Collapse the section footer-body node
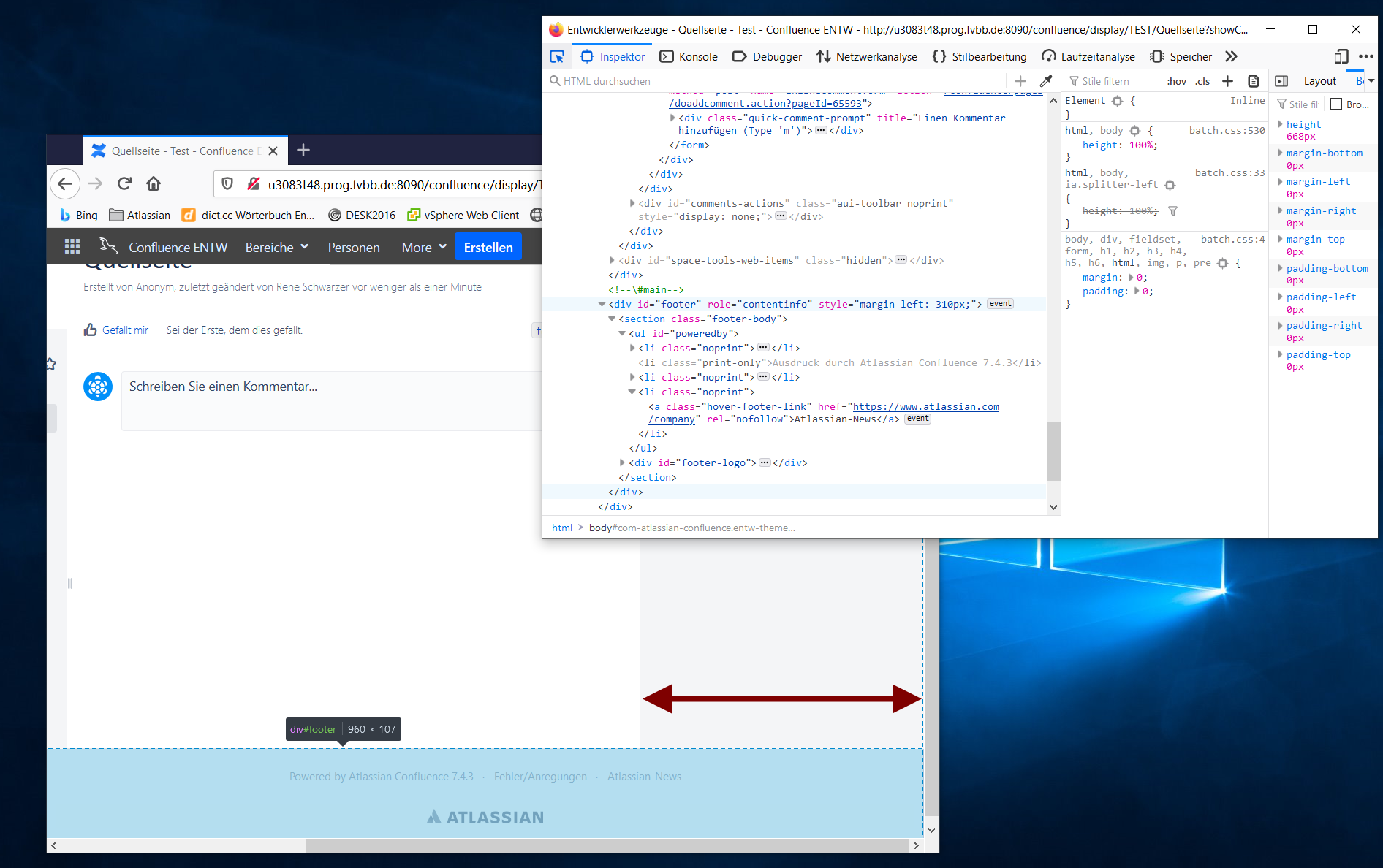Image resolution: width=1383 pixels, height=868 pixels. (x=612, y=319)
